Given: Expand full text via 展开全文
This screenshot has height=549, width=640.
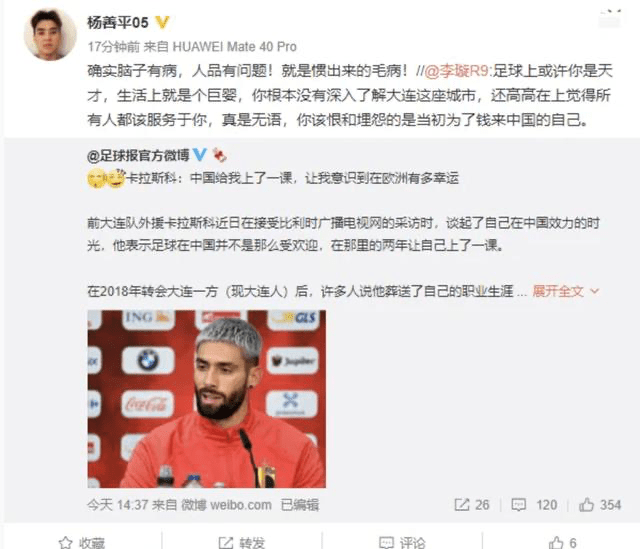Looking at the screenshot, I should 558,291.
